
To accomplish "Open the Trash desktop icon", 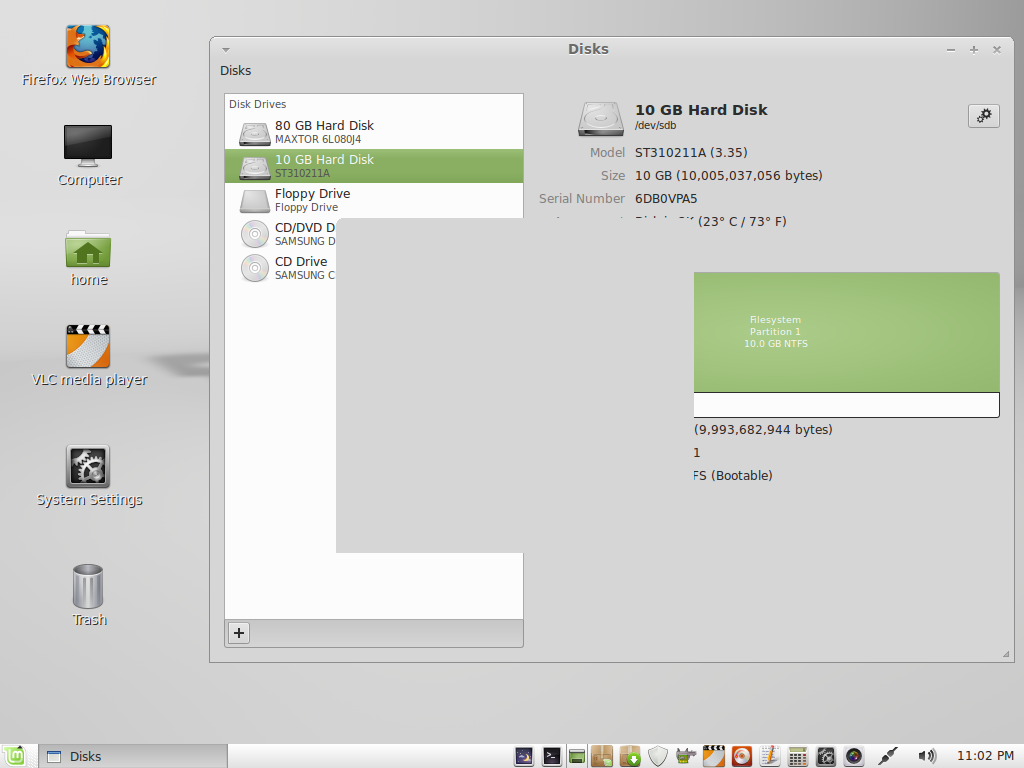I will [89, 596].
